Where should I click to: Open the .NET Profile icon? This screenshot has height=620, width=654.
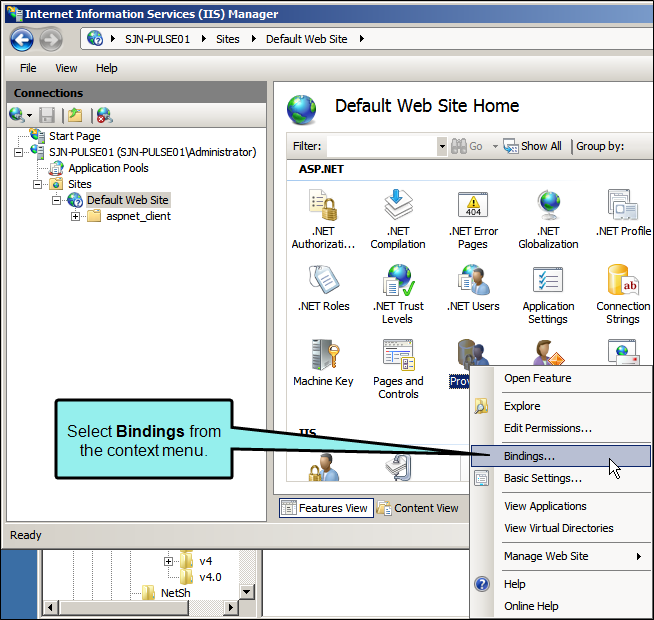(623, 204)
